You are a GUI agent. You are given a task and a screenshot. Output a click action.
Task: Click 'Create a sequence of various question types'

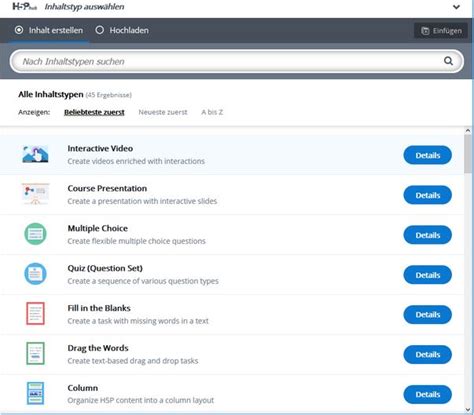143,281
